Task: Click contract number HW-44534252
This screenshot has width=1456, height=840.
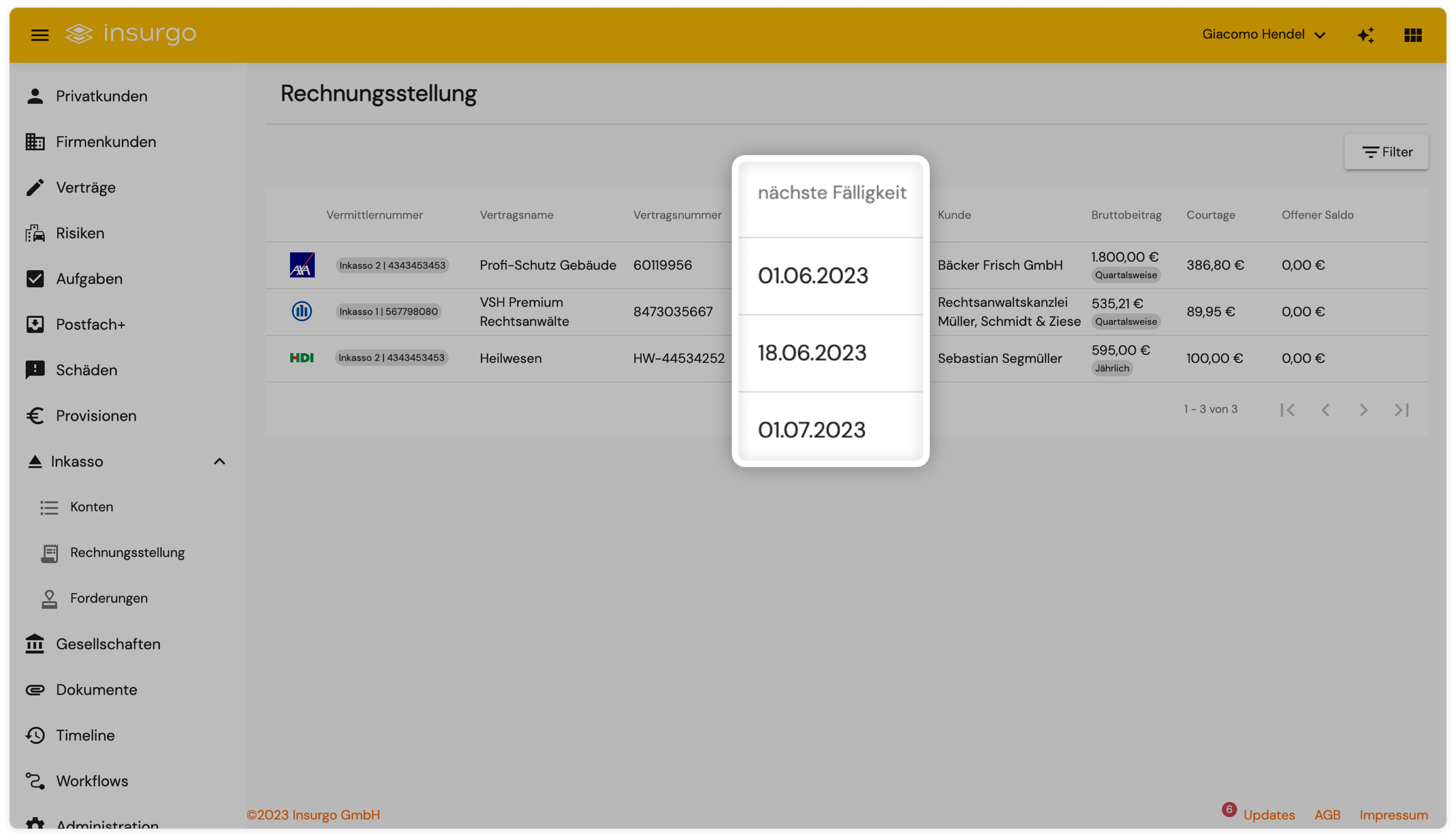Action: pyautogui.click(x=679, y=358)
